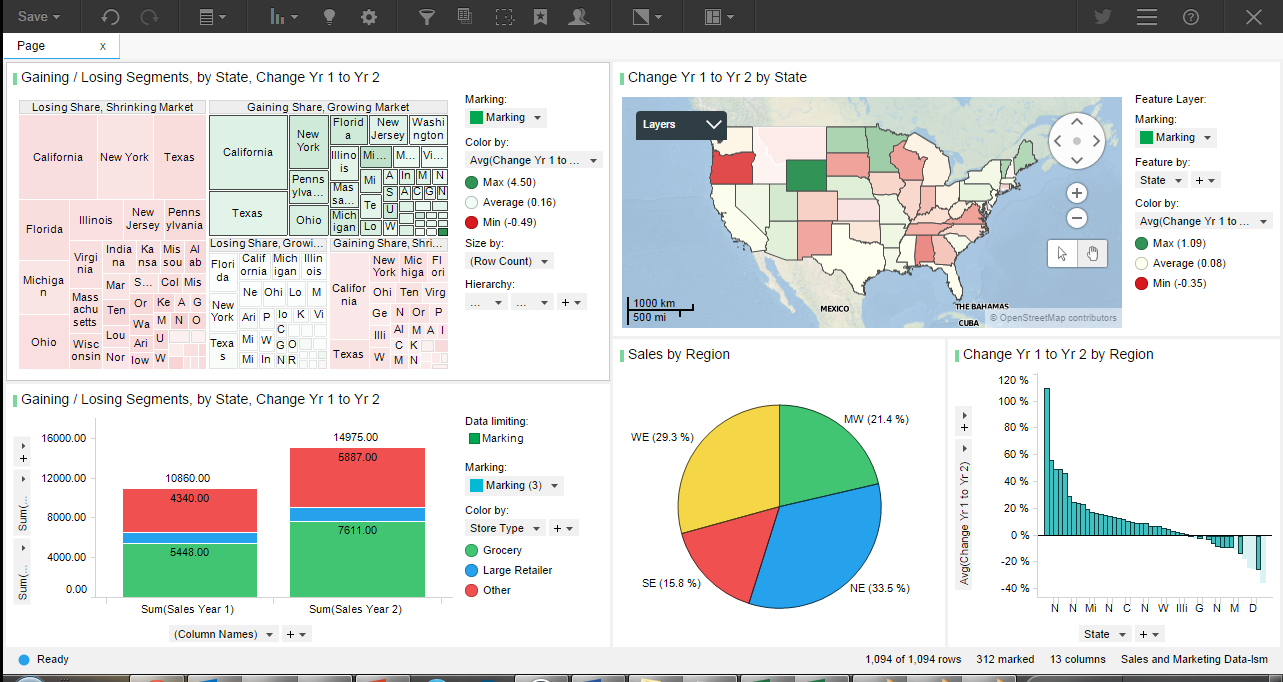Screen dimensions: 1283x682
Task: Select the arrow pointer tool on map
Action: [x=1062, y=254]
